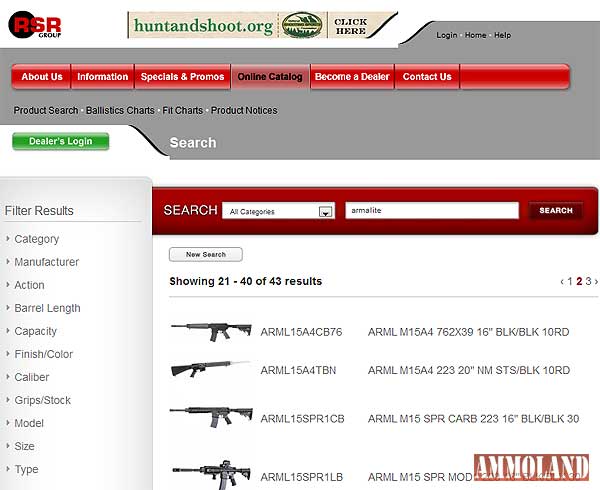
Task: Open the Help link
Action: click(x=502, y=35)
